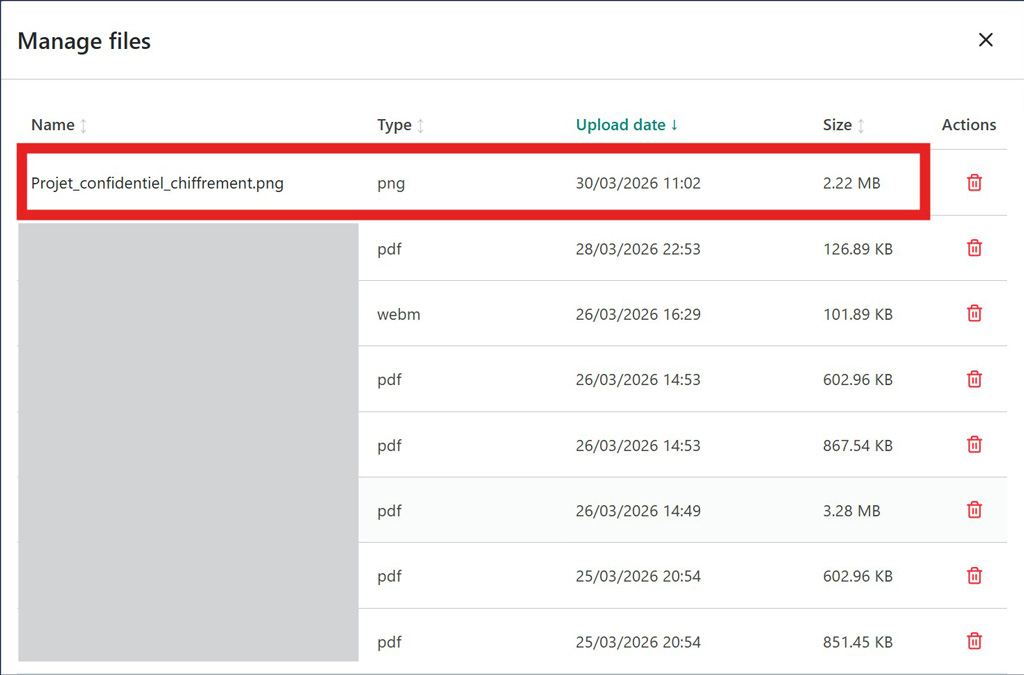Close the Manage files dialog
Image resolution: width=1024 pixels, height=675 pixels.
[986, 40]
